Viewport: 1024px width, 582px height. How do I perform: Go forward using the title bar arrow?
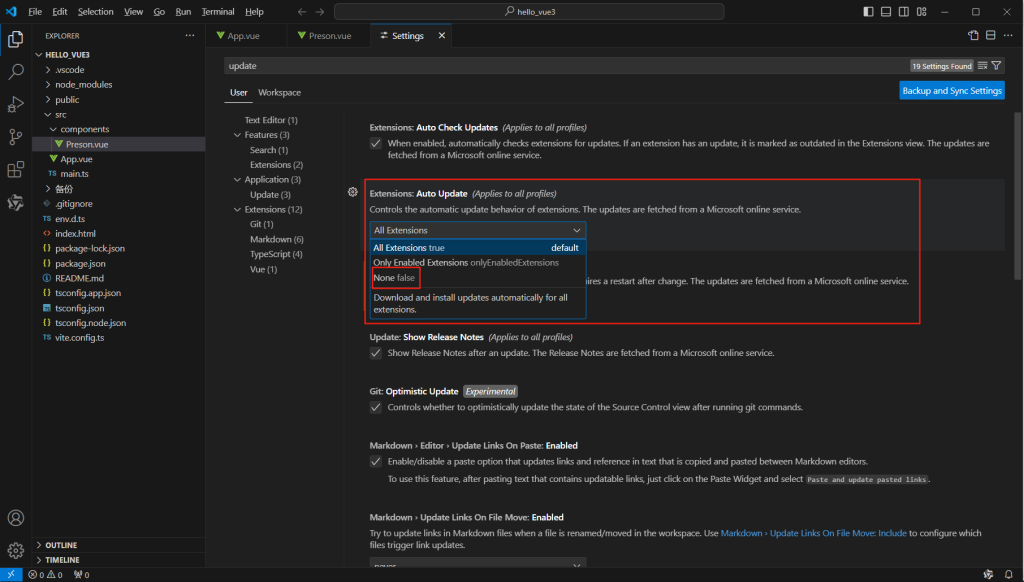[x=319, y=12]
